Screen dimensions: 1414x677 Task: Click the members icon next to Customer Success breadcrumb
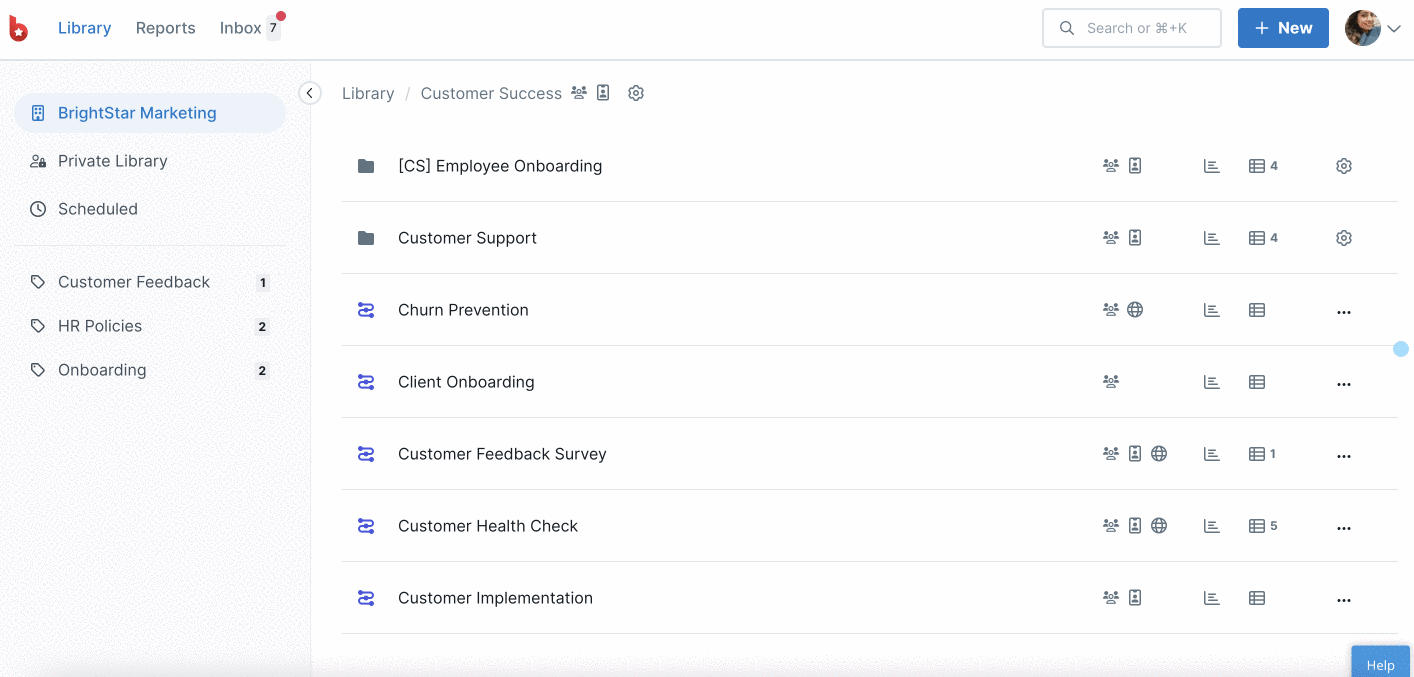point(579,93)
